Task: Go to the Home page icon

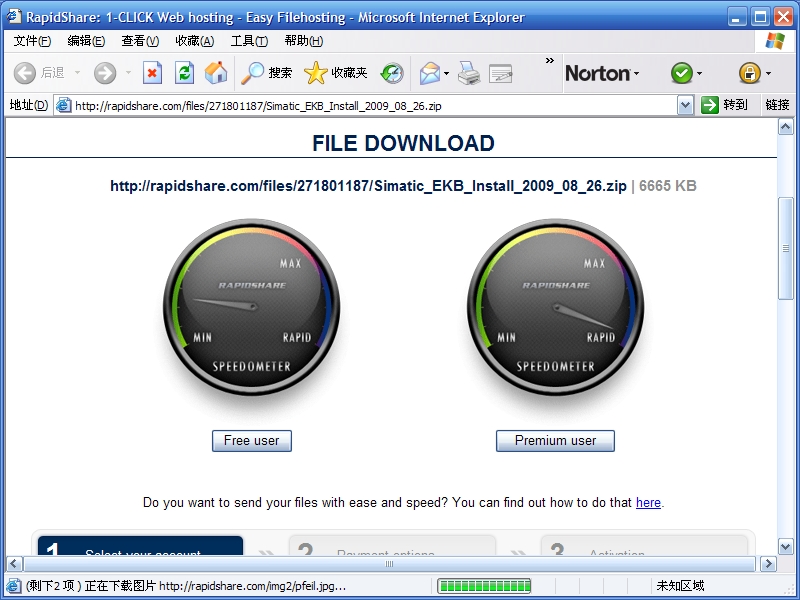Action: tap(216, 73)
